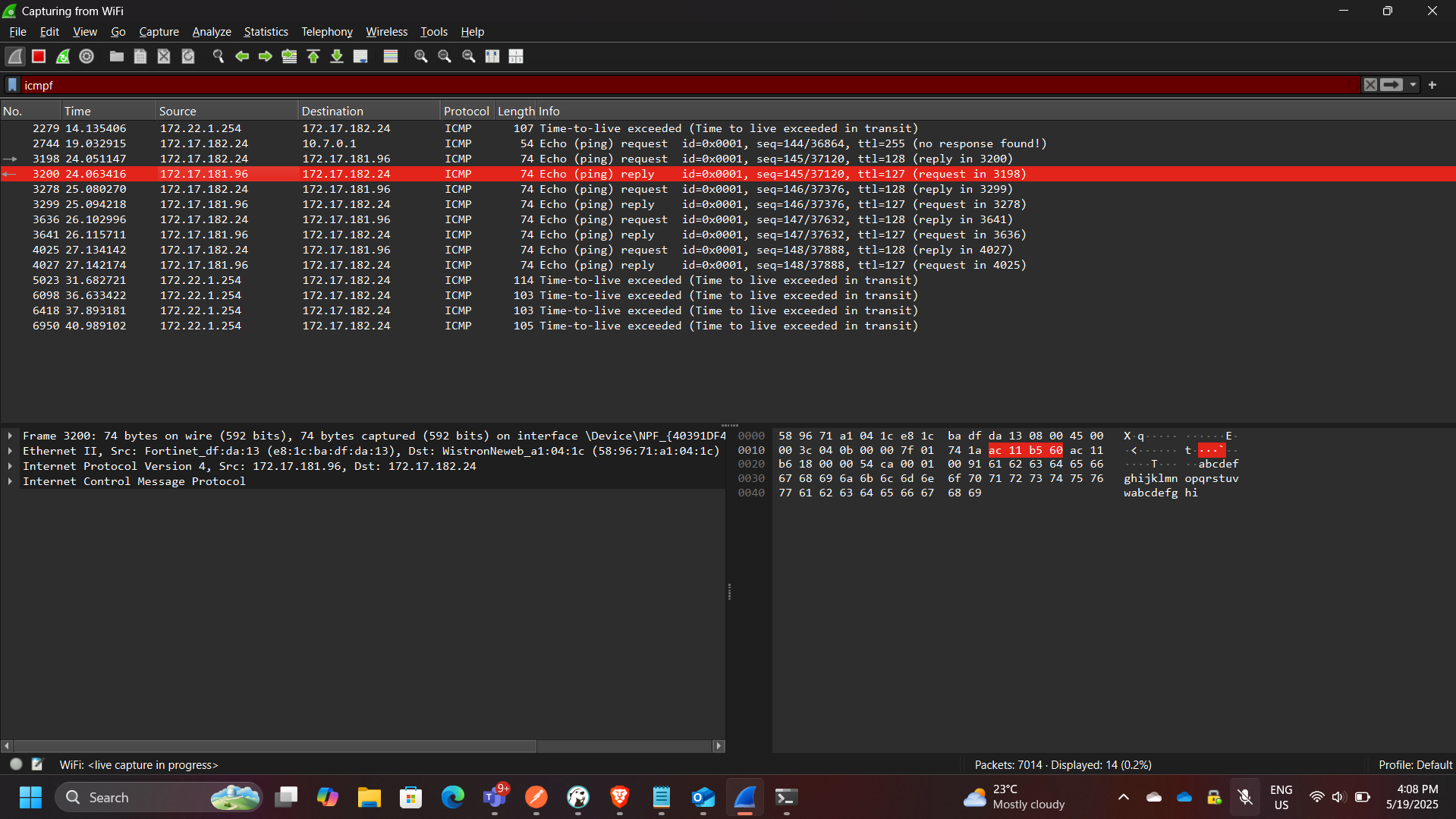
Task: Expand the Ethernet II tree item
Action: click(10, 451)
